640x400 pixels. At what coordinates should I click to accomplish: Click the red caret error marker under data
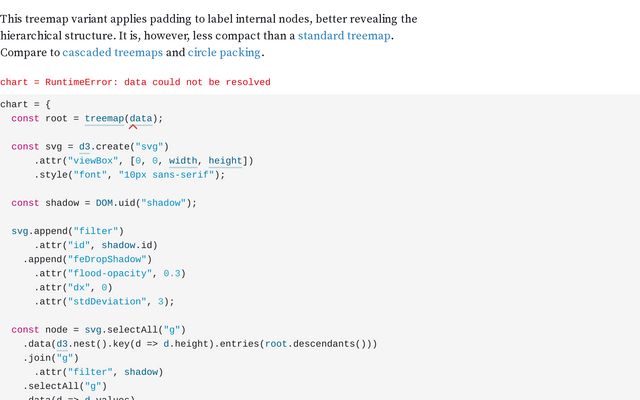133,127
